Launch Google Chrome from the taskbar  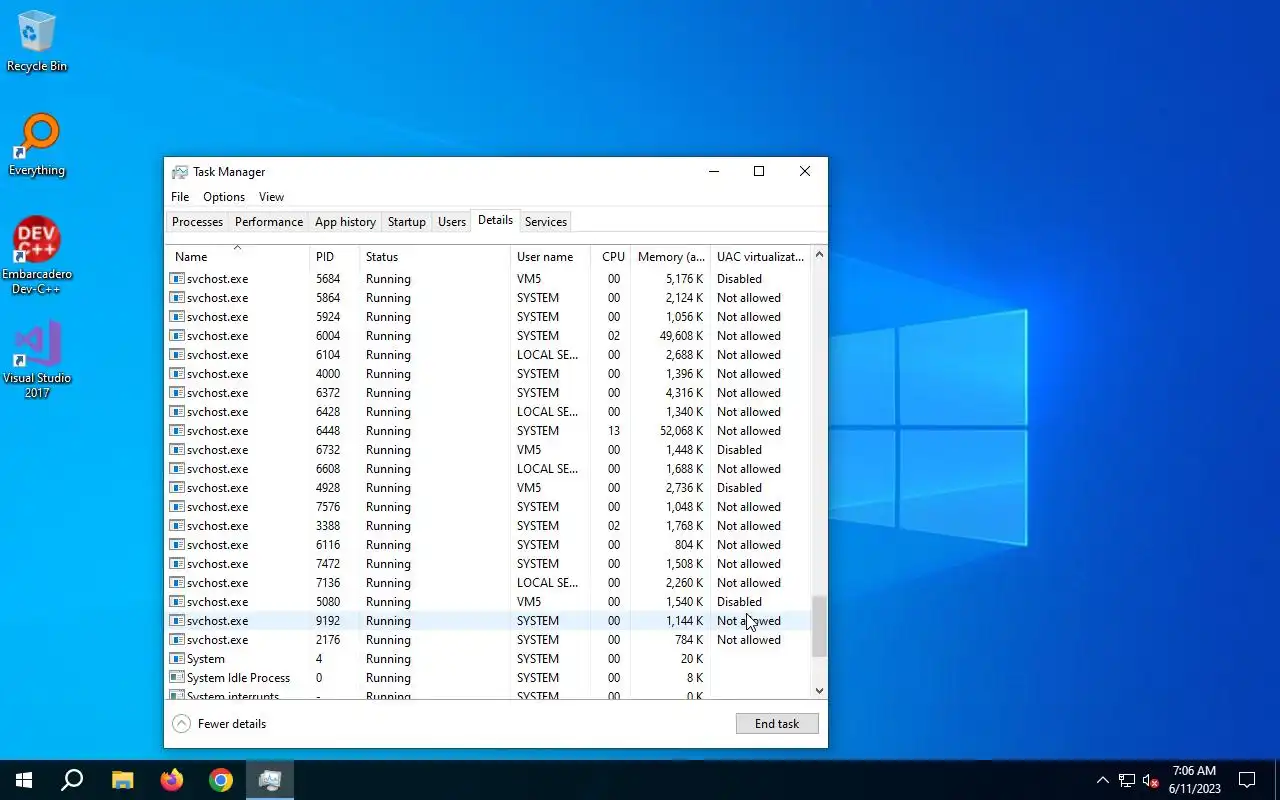(x=221, y=780)
